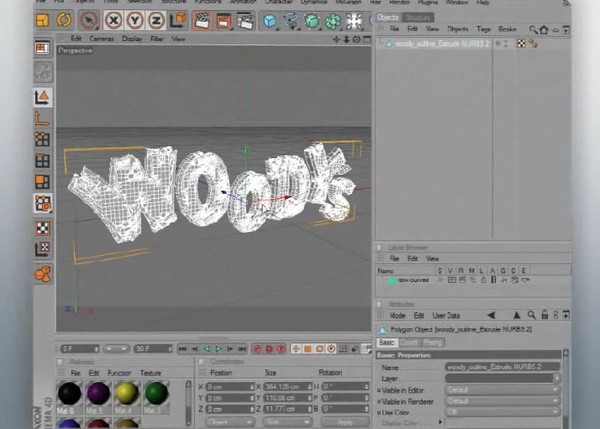The image size is (600, 429).
Task: Click the Undo arrow icon
Action: coord(64,20)
